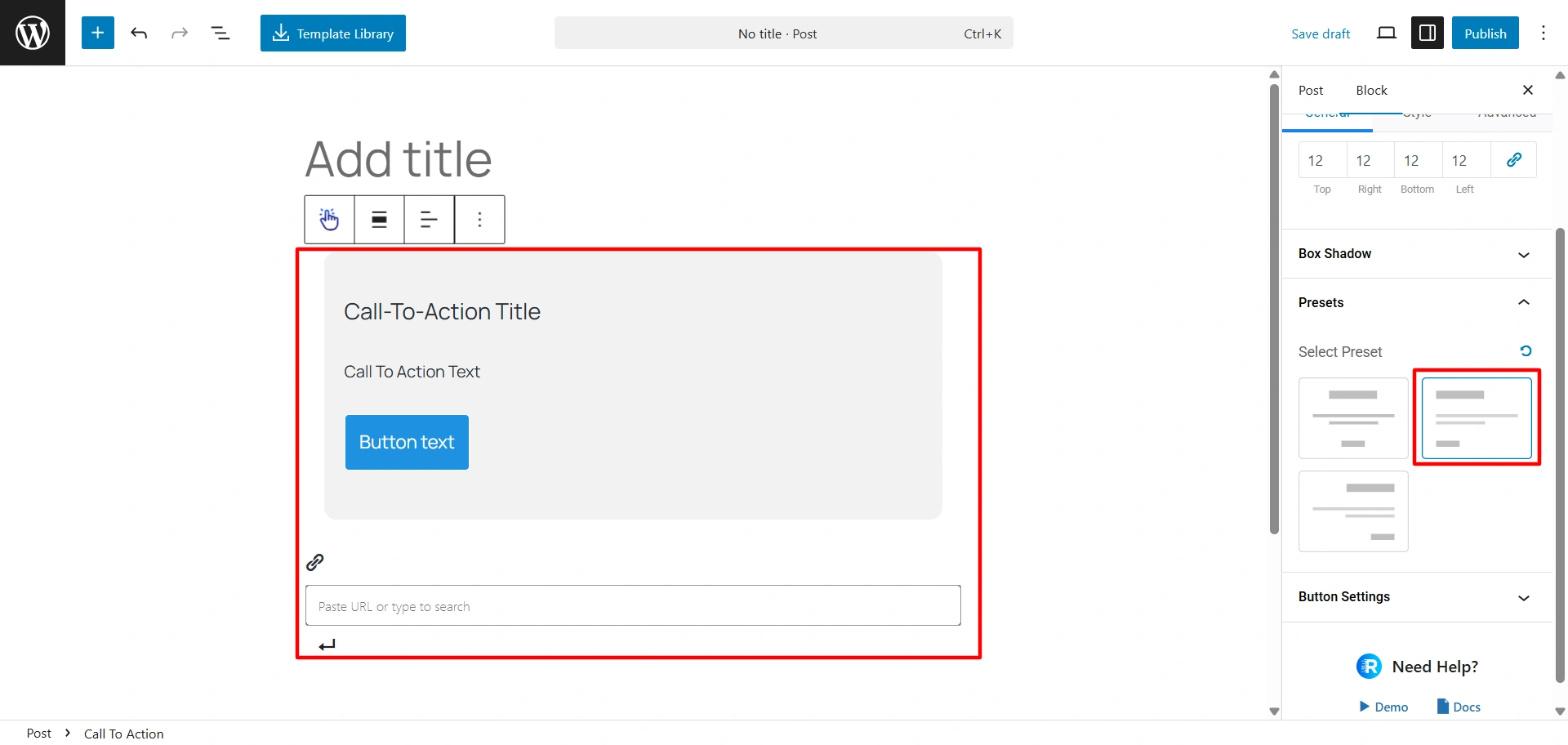
Task: Toggle the block inserter plus button
Action: pyautogui.click(x=98, y=33)
